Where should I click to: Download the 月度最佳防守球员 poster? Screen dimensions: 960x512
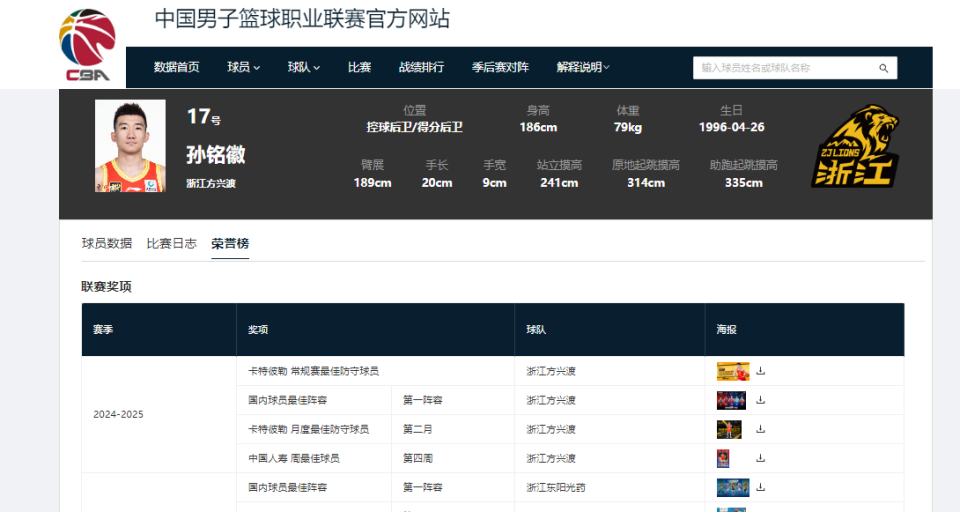pyautogui.click(x=760, y=429)
